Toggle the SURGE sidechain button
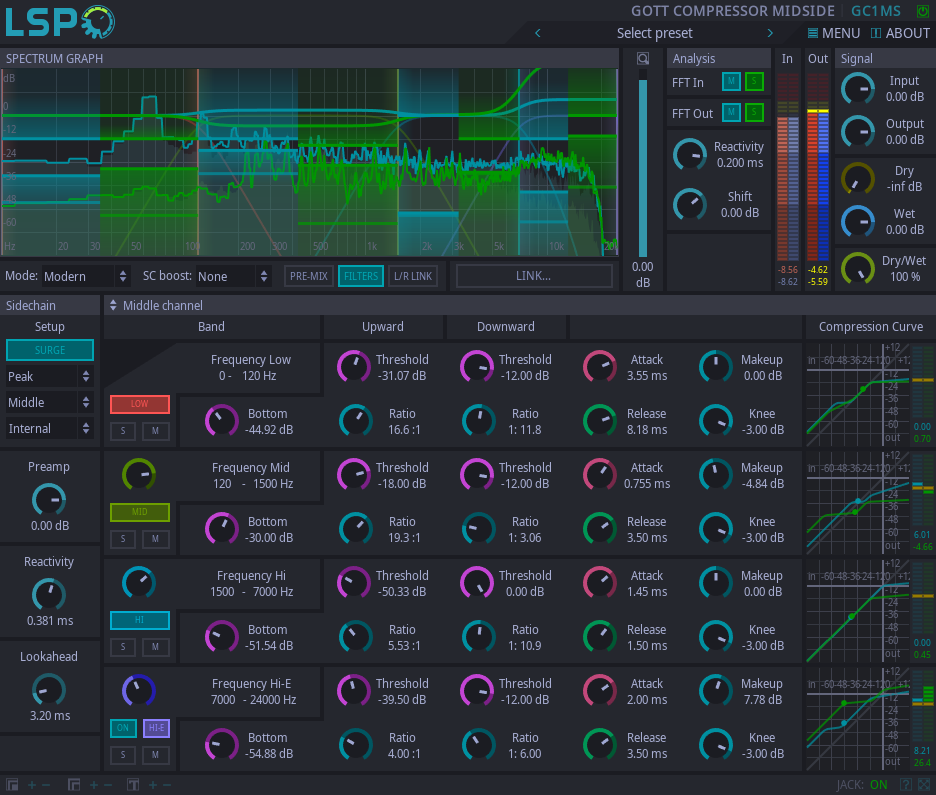The image size is (936, 795). 50,350
